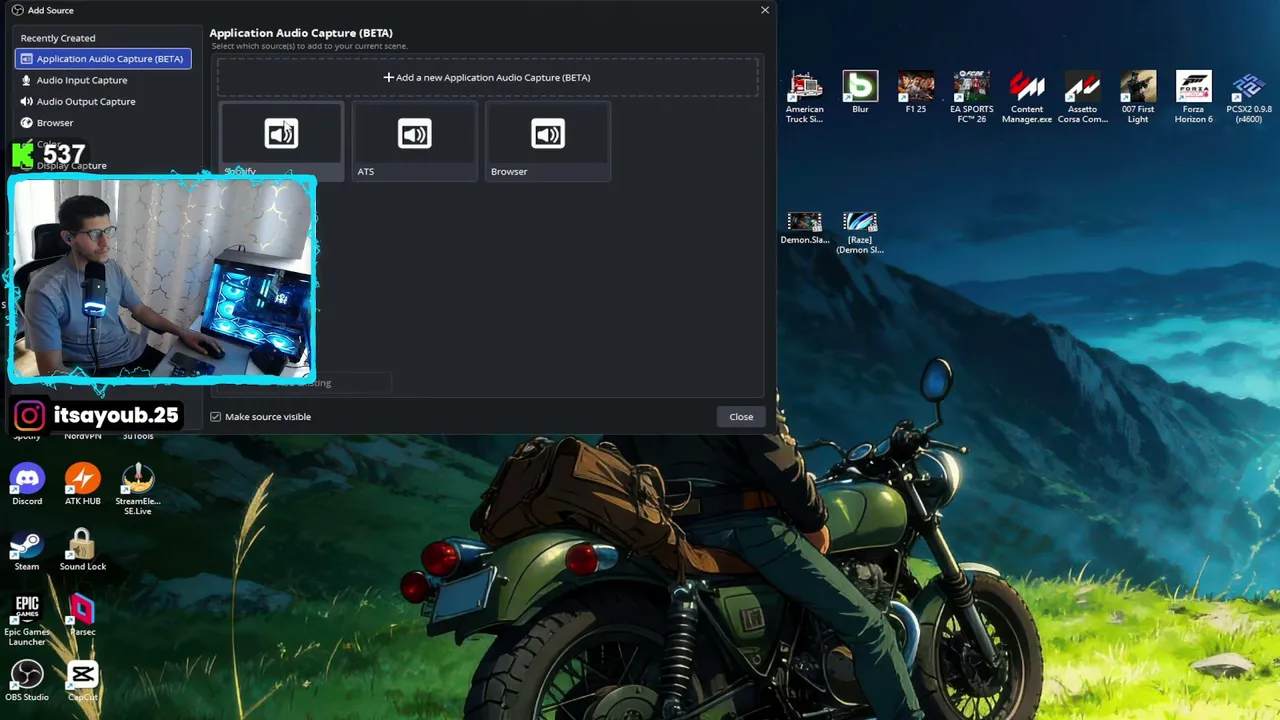Launch EA SPORTS FC 26 from desktop
The height and width of the screenshot is (720, 1280).
(972, 97)
